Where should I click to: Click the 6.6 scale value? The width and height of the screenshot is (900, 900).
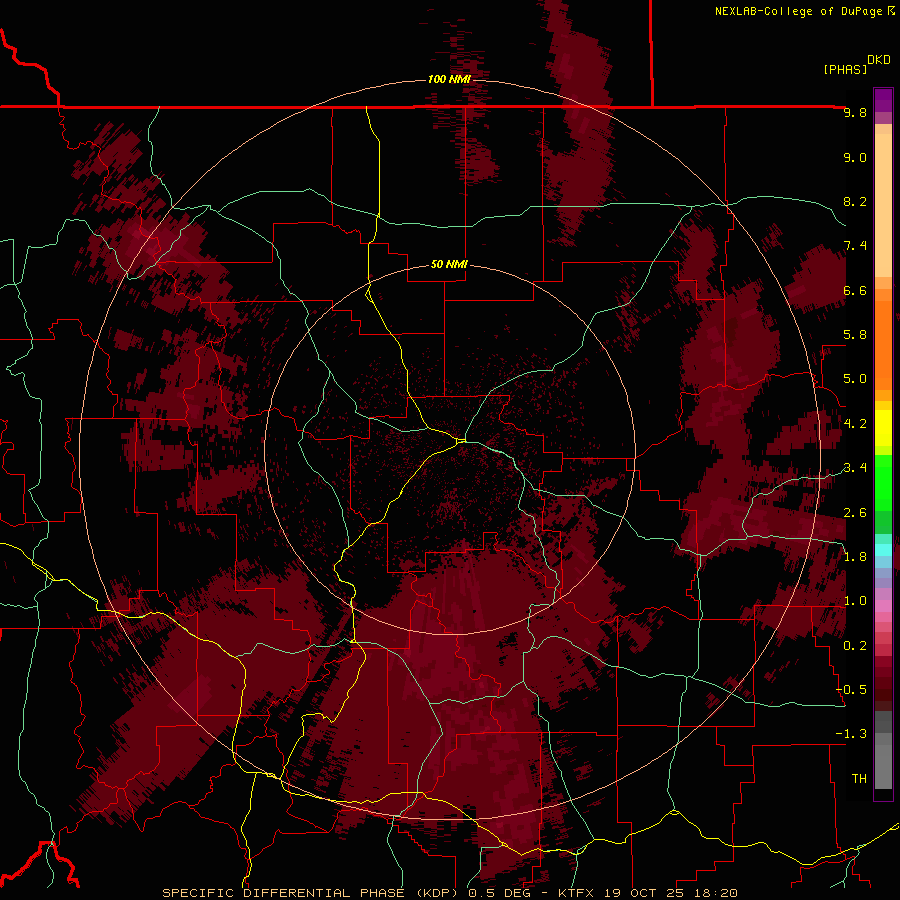click(855, 290)
